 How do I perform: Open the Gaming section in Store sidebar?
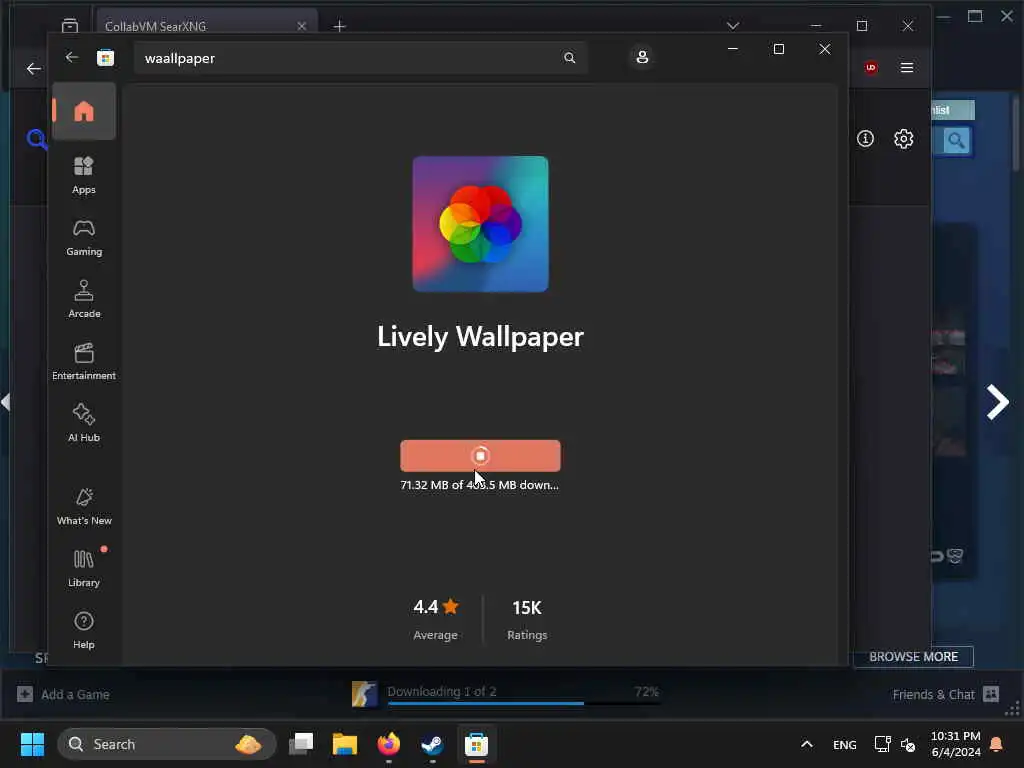tap(84, 237)
